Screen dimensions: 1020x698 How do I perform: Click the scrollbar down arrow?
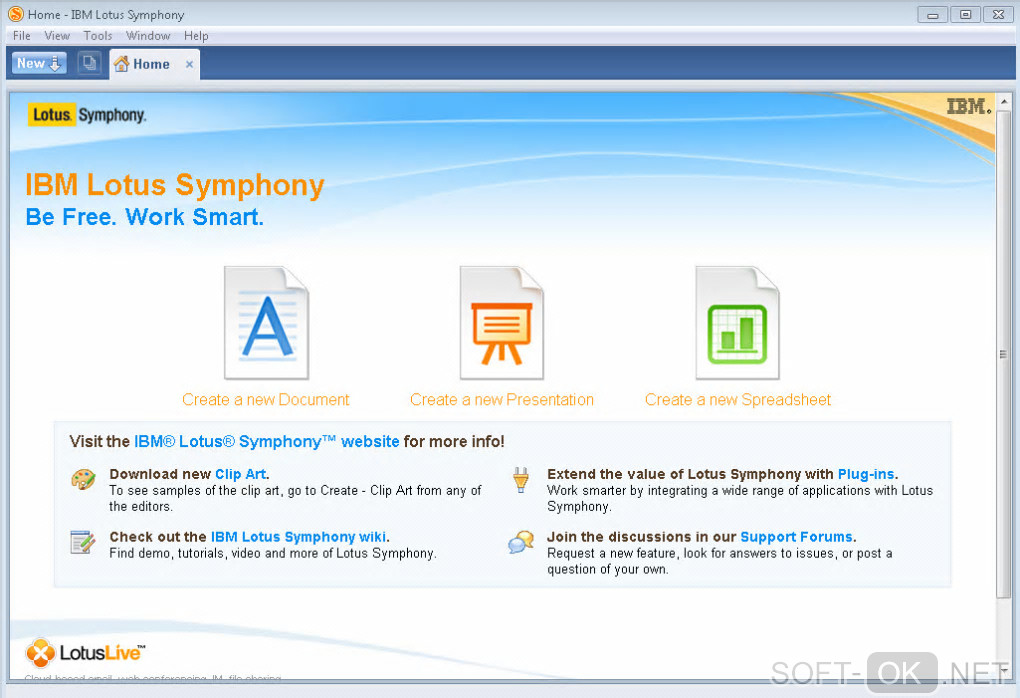click(x=1004, y=669)
